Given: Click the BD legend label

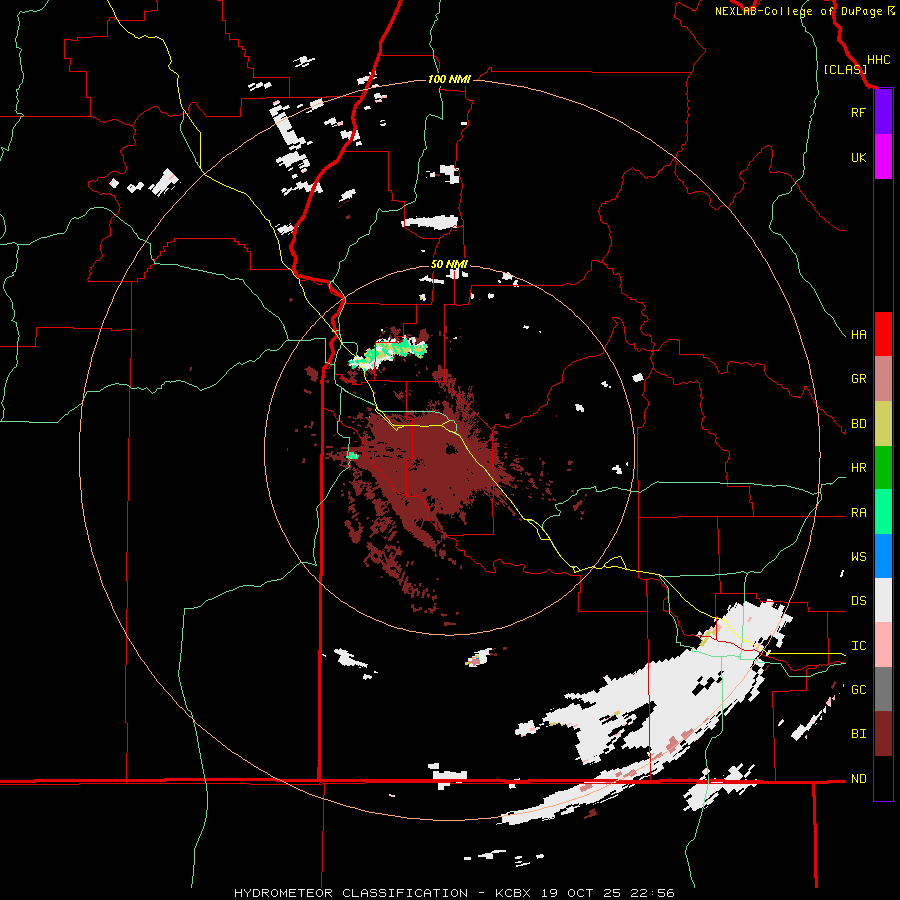Looking at the screenshot, I should tap(858, 424).
